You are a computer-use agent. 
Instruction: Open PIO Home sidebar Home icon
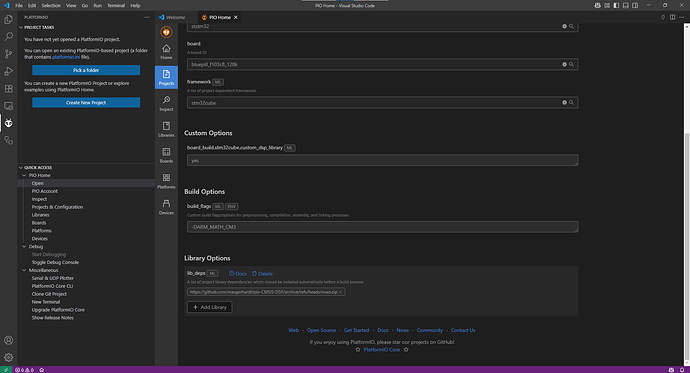pos(166,51)
